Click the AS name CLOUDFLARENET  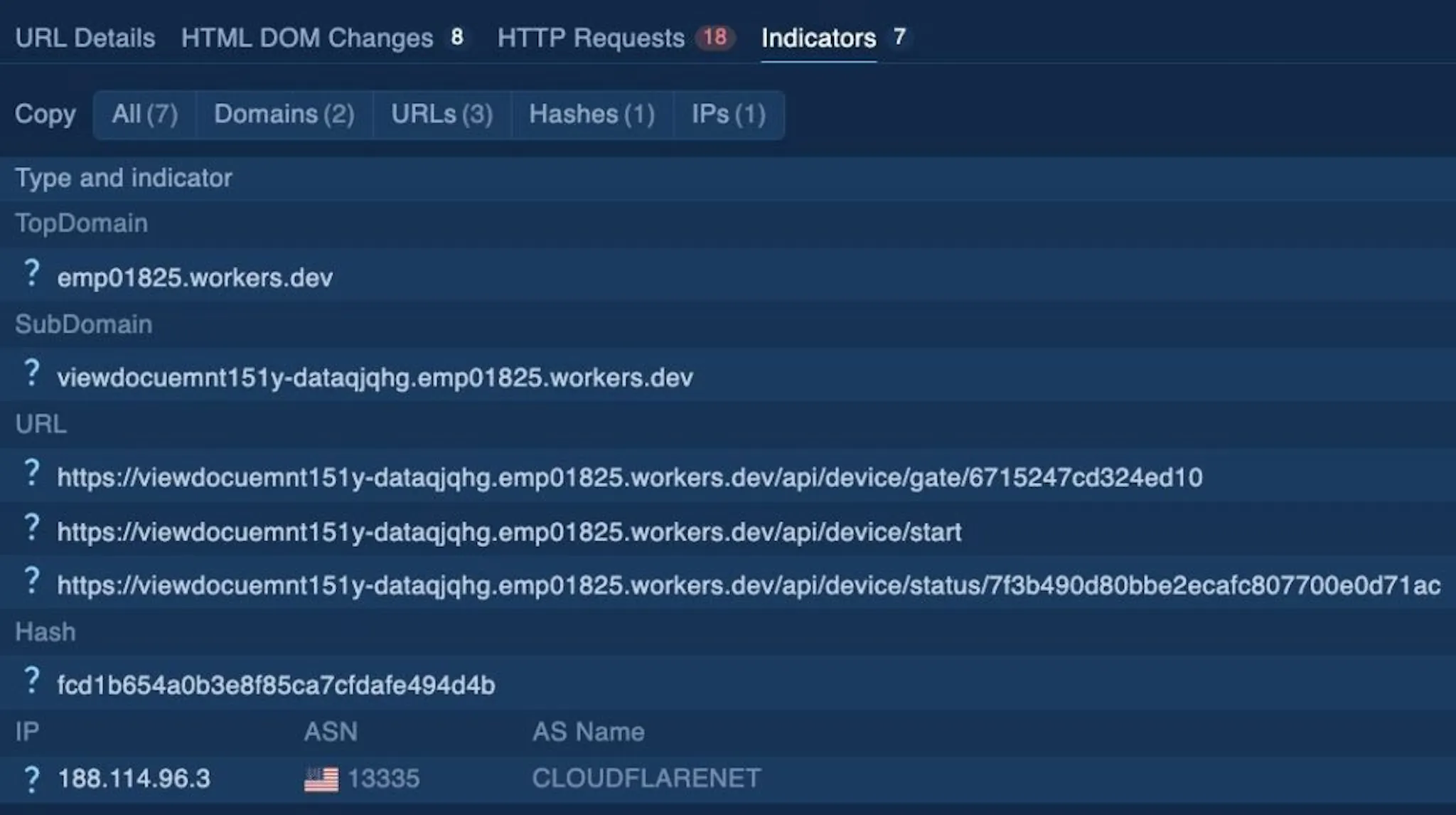[x=646, y=779]
